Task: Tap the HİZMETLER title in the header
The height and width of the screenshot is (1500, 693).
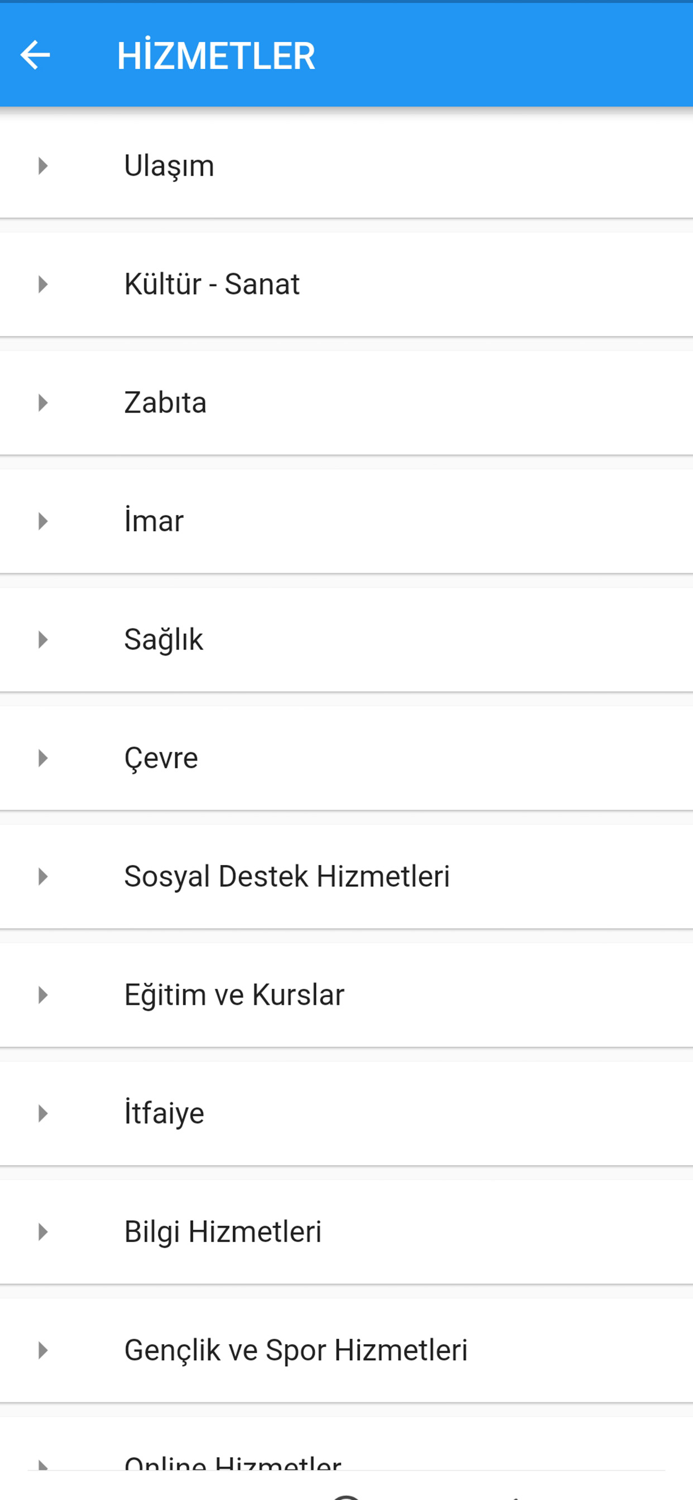Action: [215, 55]
